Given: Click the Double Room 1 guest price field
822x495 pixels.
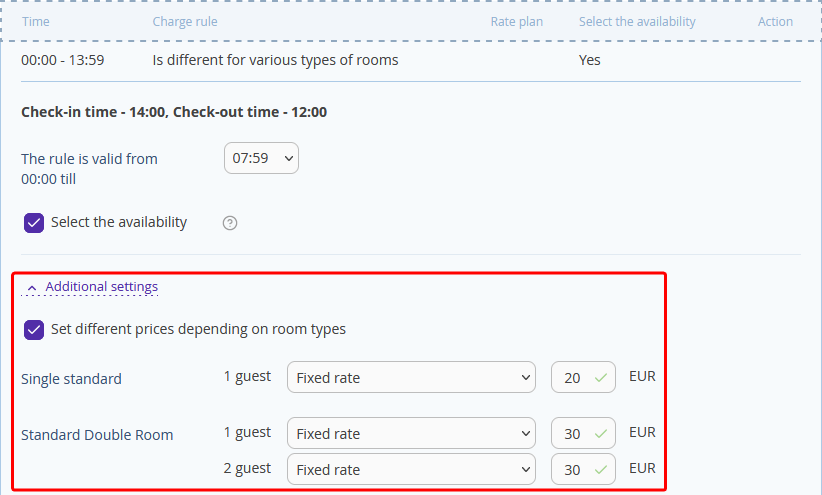Looking at the screenshot, I should coord(583,433).
